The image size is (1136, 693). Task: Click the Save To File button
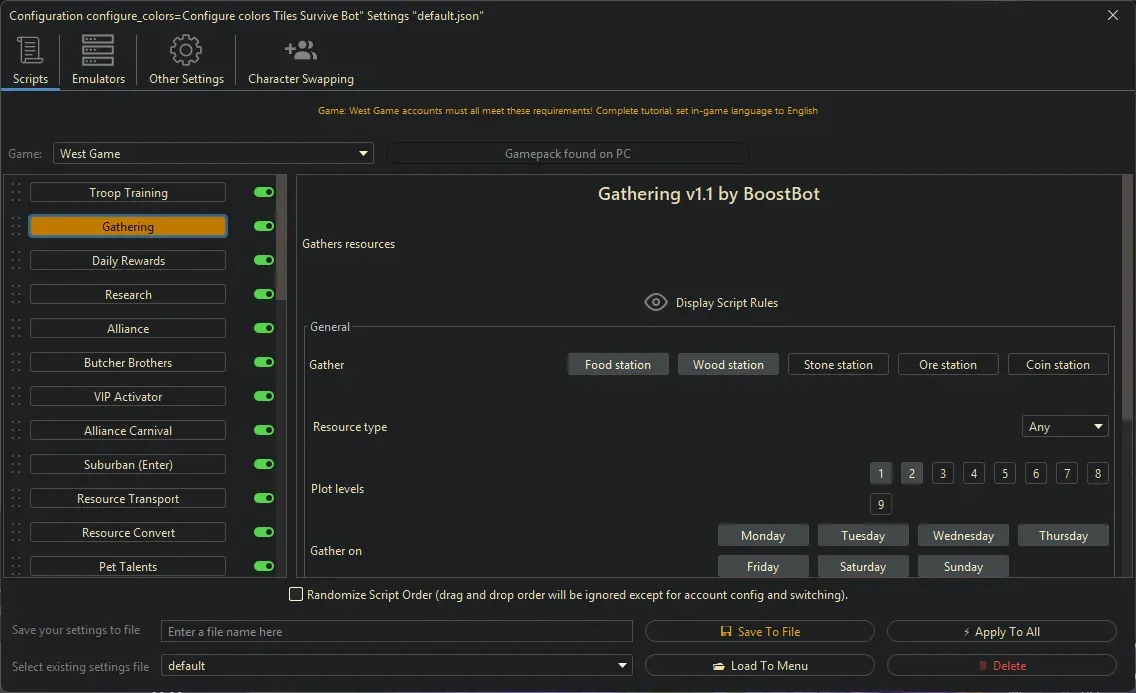click(x=760, y=632)
